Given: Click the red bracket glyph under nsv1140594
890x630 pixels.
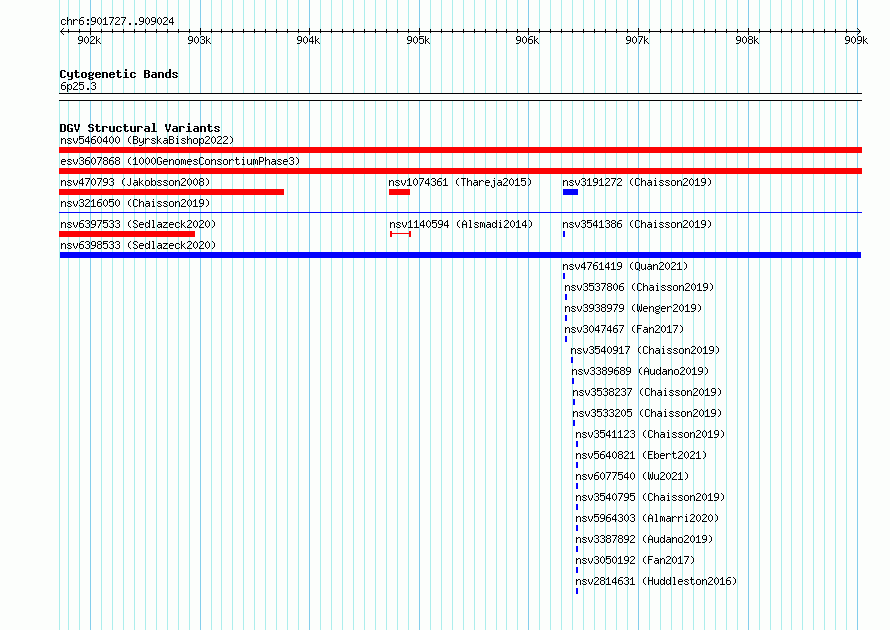Looking at the screenshot, I should (x=400, y=234).
